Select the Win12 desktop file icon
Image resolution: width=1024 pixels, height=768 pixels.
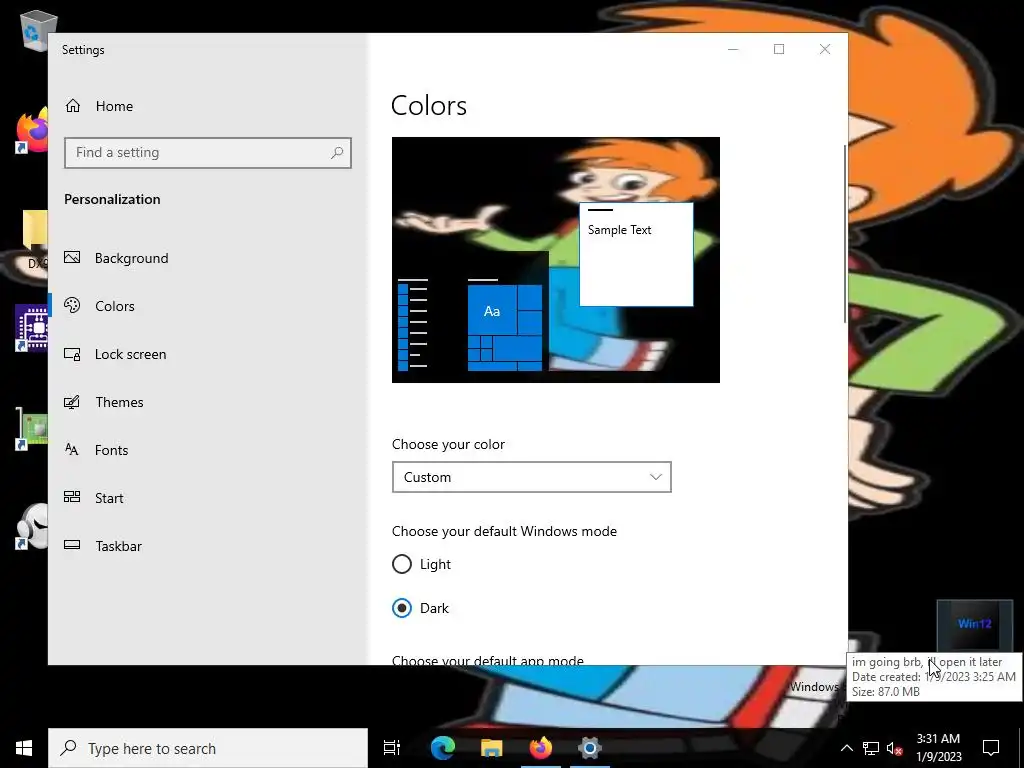point(974,625)
